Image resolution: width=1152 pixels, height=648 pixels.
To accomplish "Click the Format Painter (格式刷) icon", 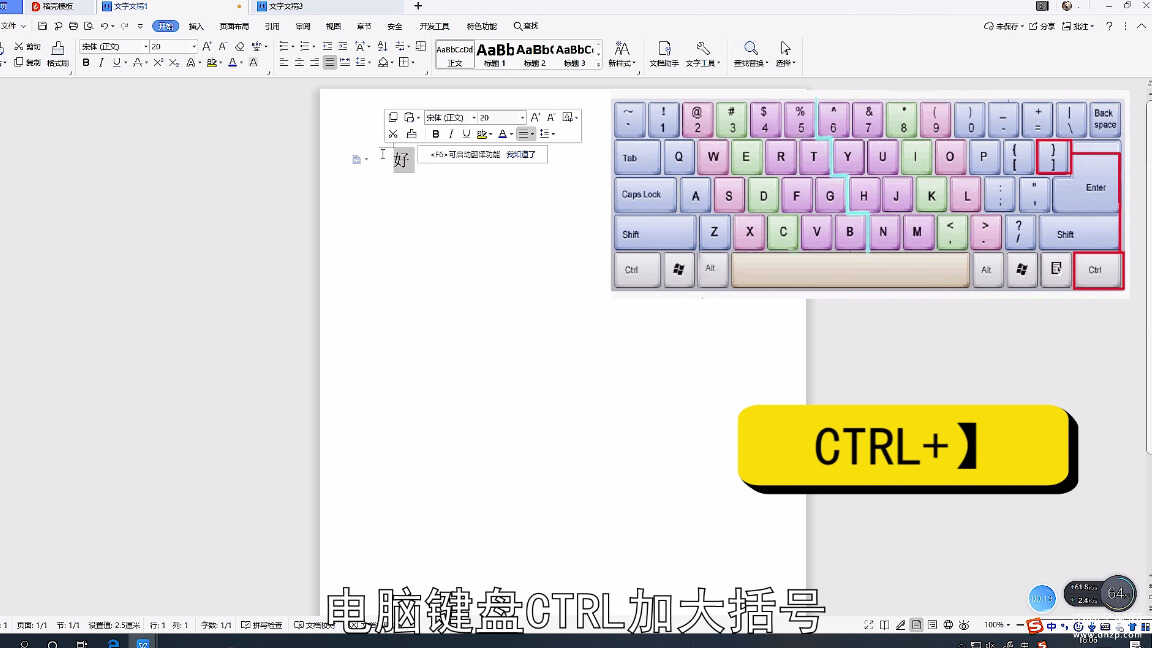I will pyautogui.click(x=58, y=50).
